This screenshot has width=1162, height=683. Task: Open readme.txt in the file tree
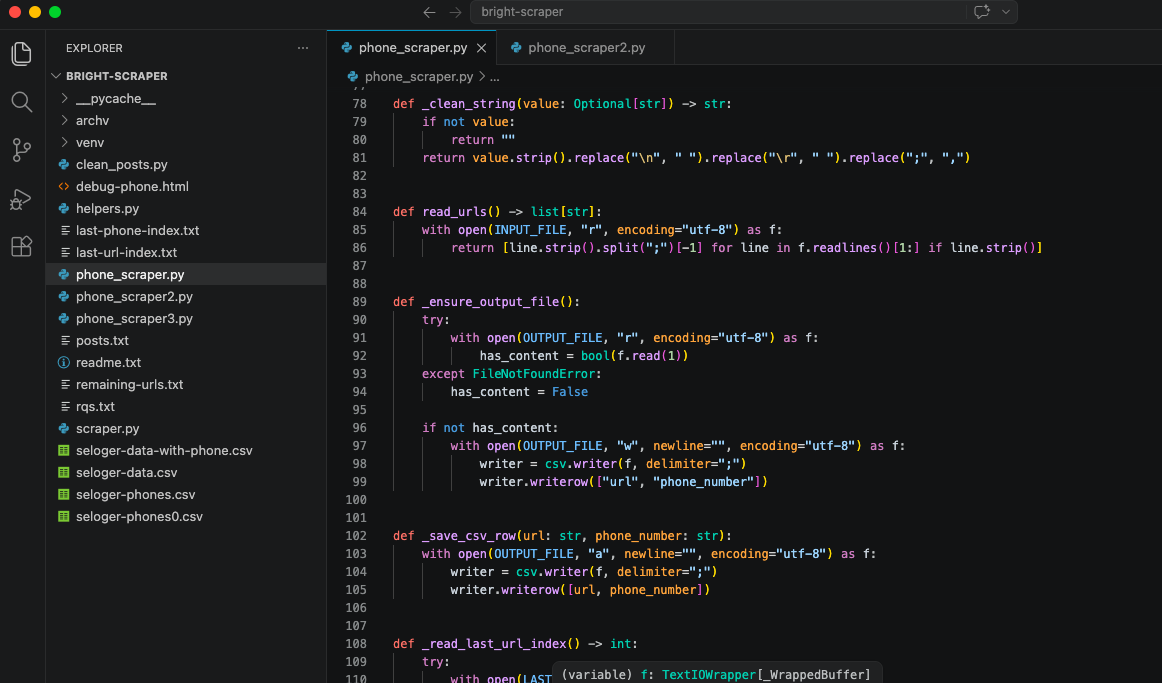pyautogui.click(x=108, y=363)
